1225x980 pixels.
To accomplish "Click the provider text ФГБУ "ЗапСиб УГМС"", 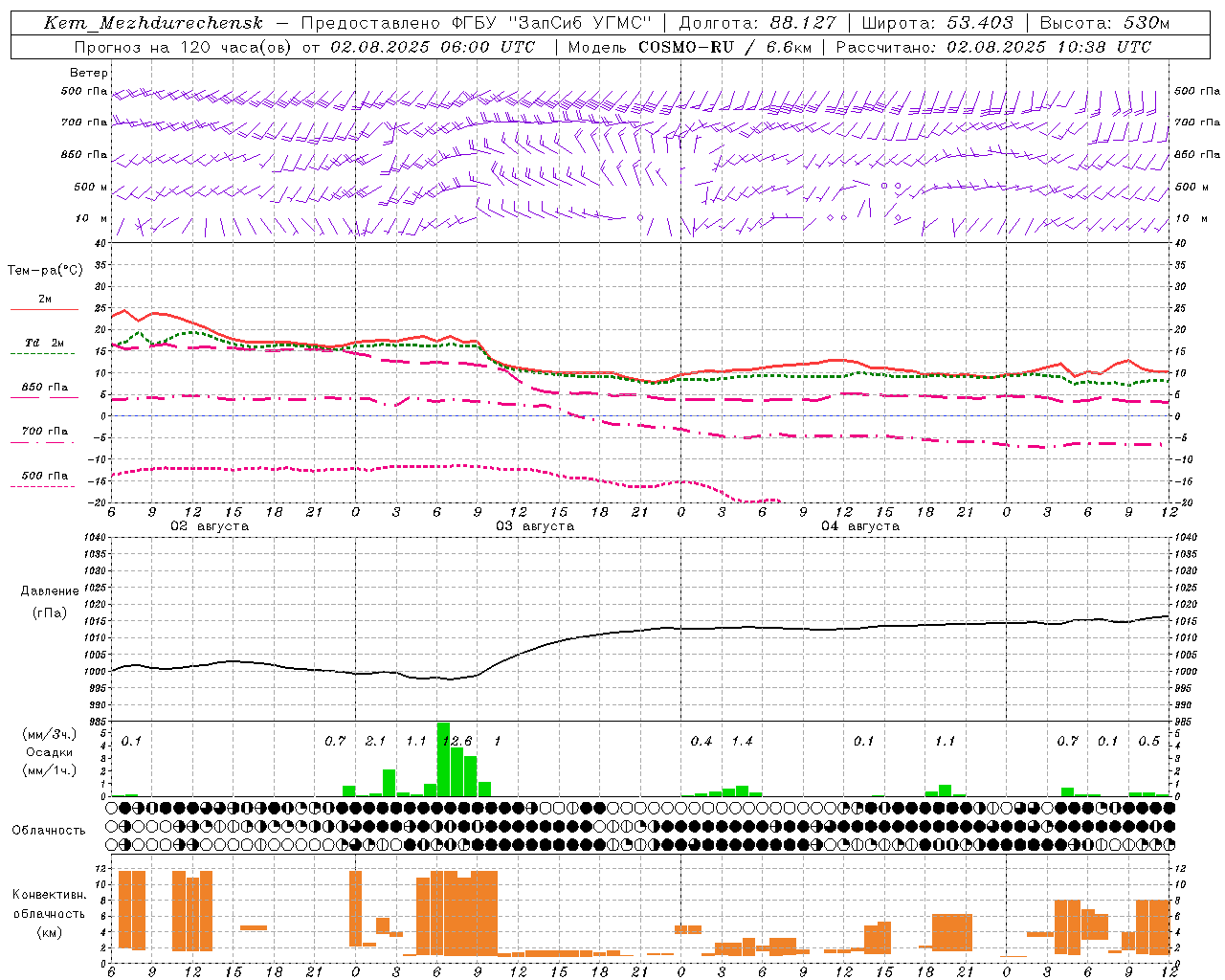I will click(551, 23).
